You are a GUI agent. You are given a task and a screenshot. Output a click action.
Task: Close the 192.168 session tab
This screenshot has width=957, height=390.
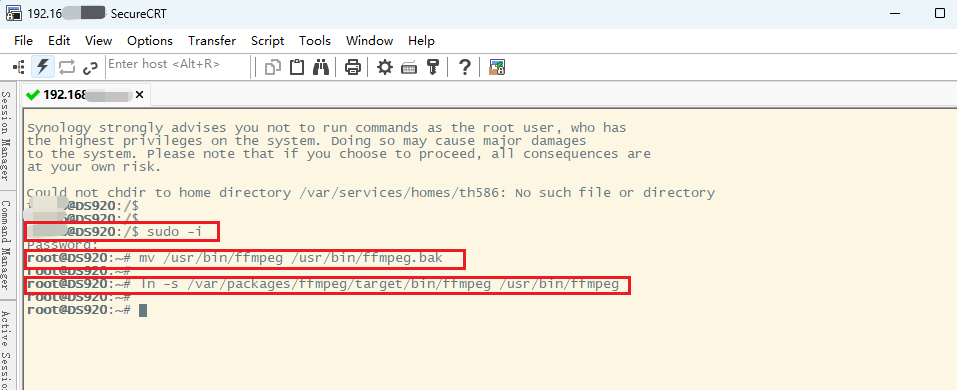click(139, 95)
